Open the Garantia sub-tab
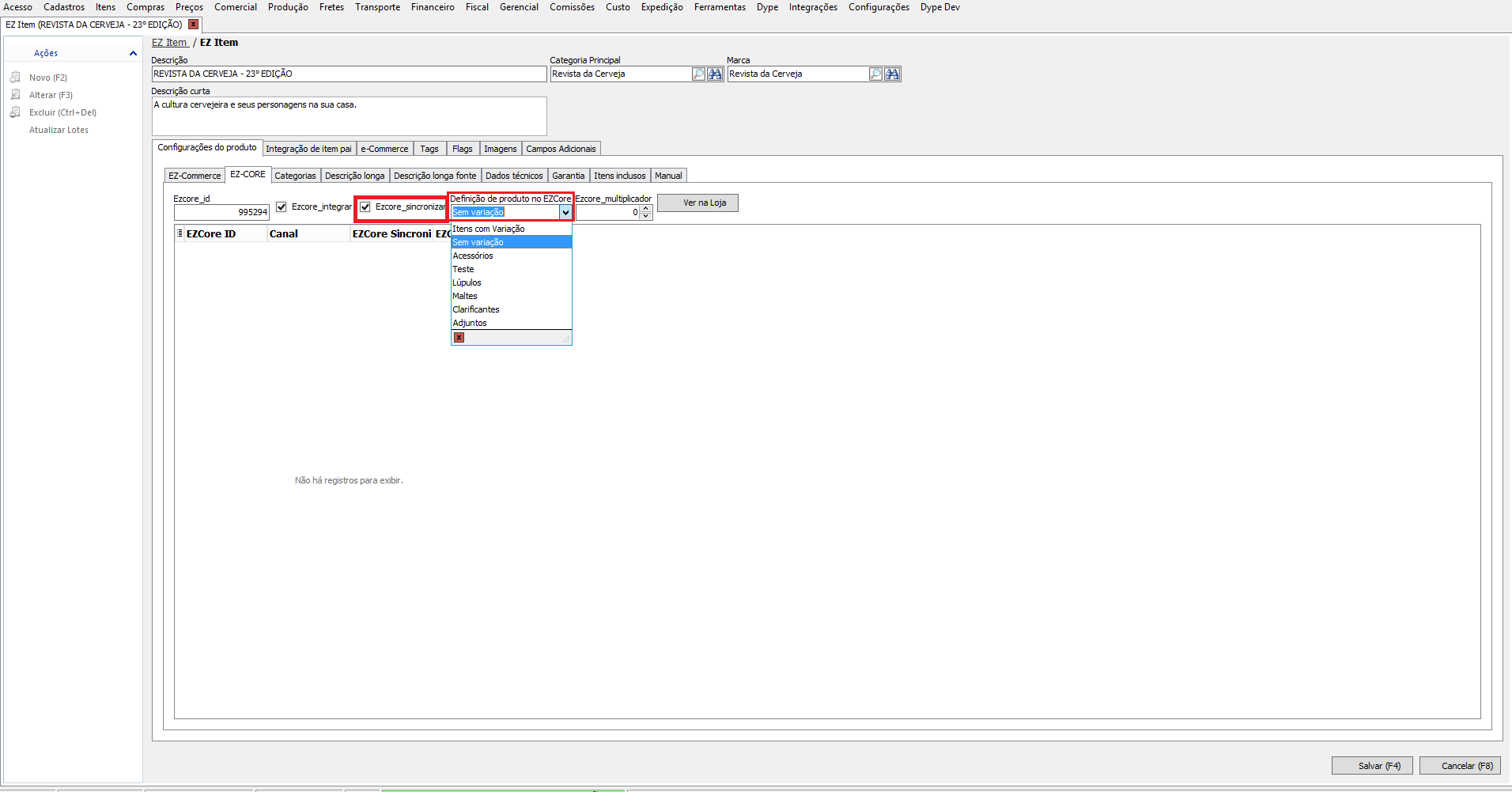This screenshot has width=1512, height=792. pyautogui.click(x=569, y=176)
